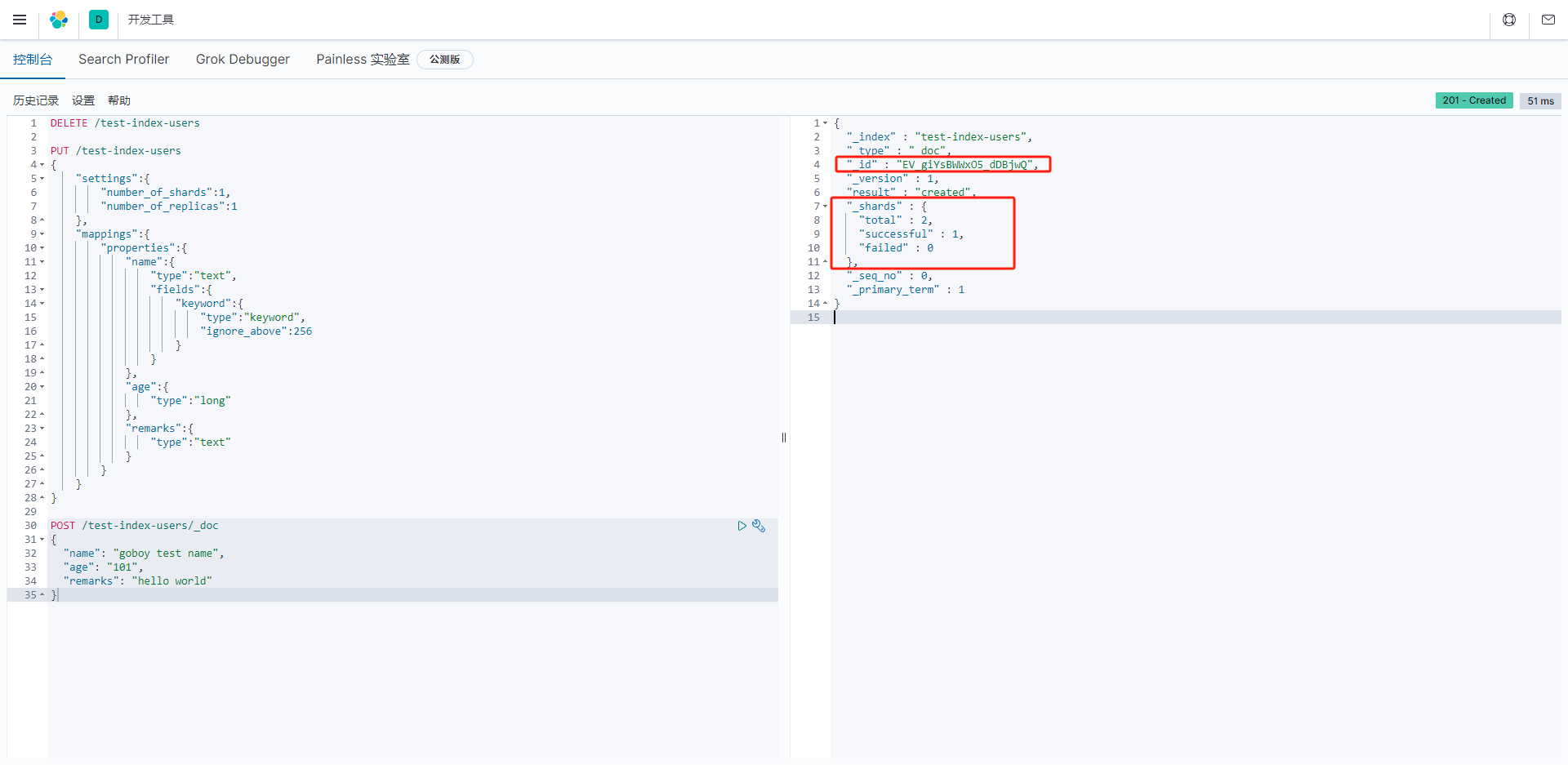
Task: Click the "total" : 2 response line
Action: (x=896, y=220)
